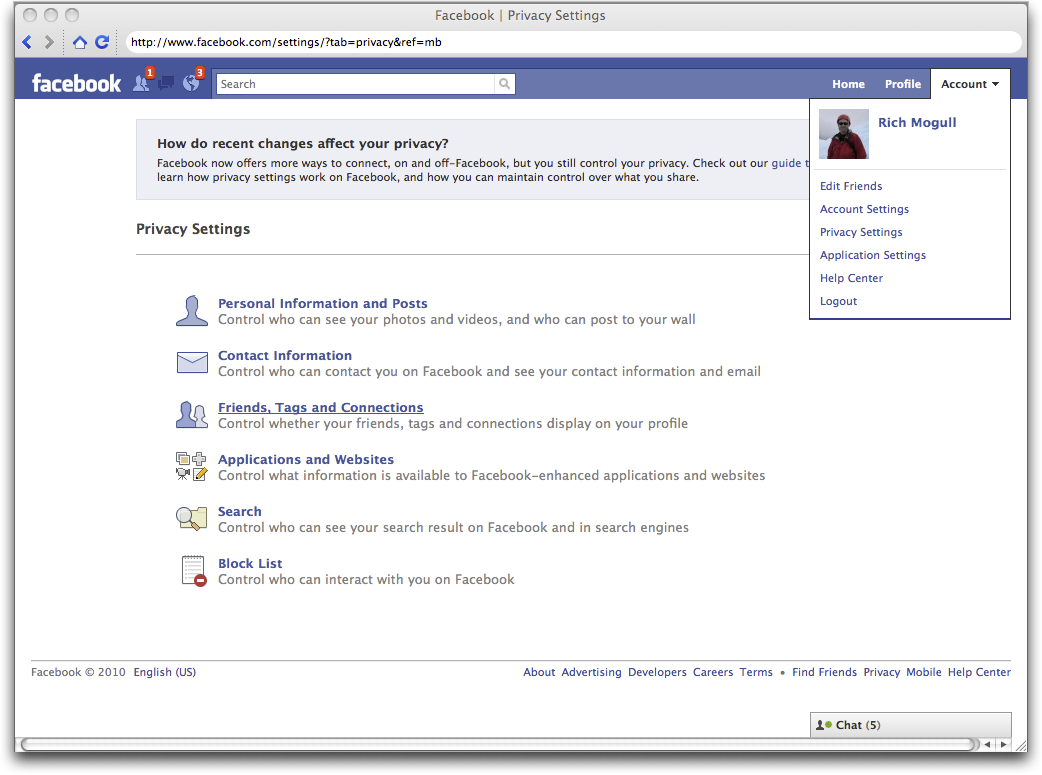
Task: Open the Search privacy link
Action: (x=240, y=512)
